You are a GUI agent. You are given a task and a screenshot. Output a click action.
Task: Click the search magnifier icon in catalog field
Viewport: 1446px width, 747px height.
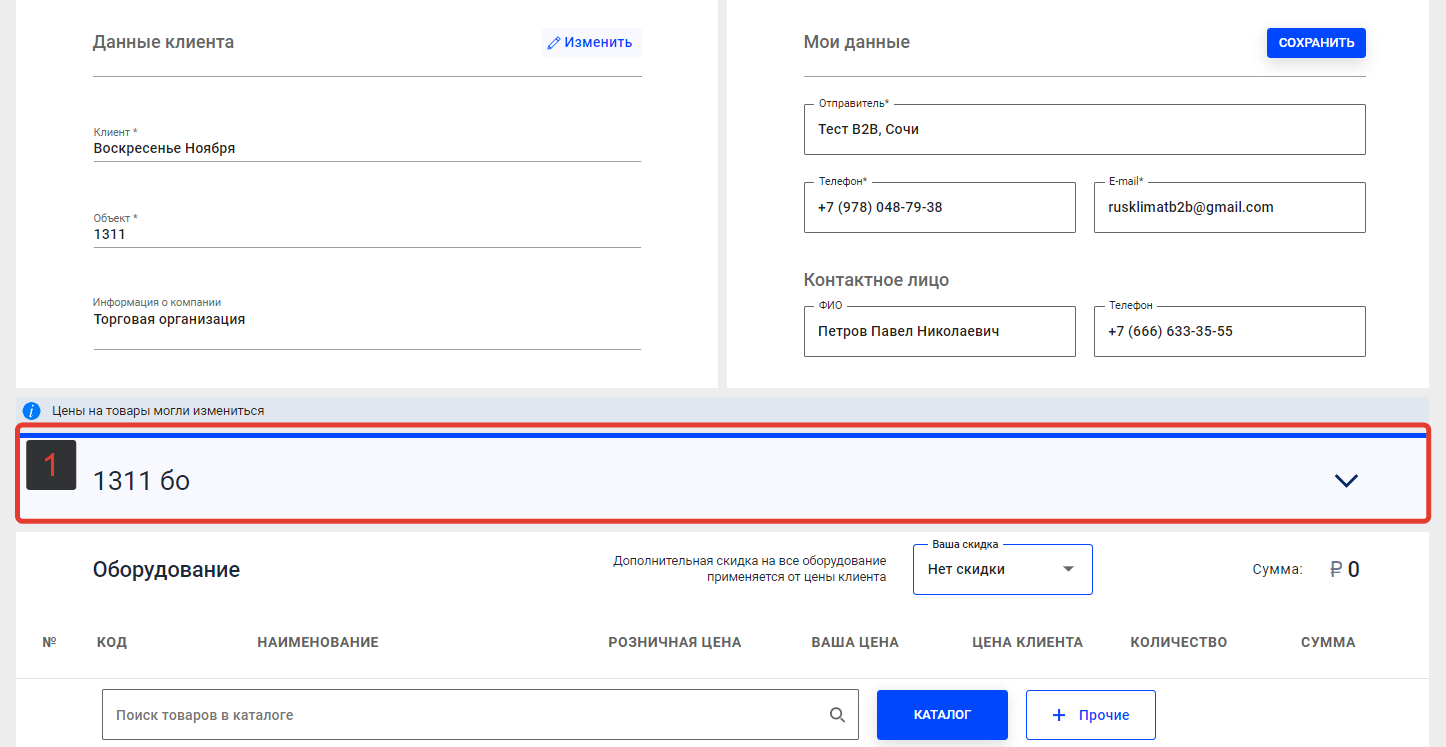pos(837,715)
